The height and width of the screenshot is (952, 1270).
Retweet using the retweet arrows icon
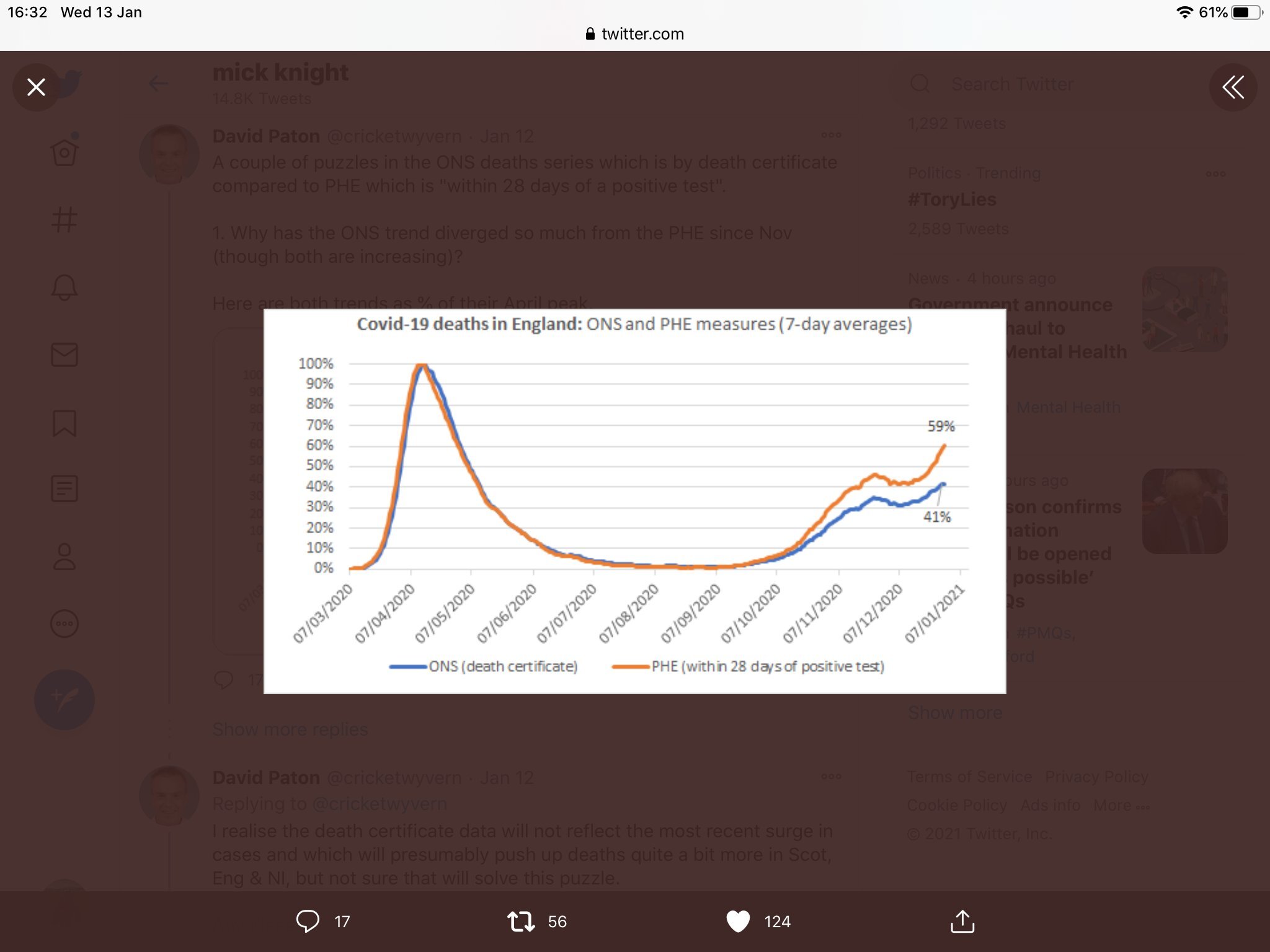(x=521, y=921)
